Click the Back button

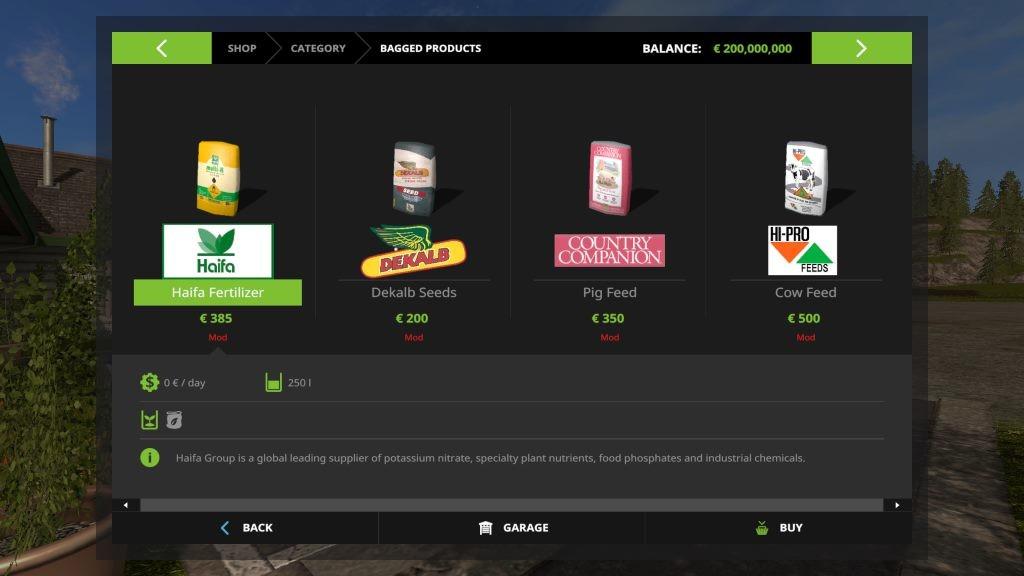246,528
